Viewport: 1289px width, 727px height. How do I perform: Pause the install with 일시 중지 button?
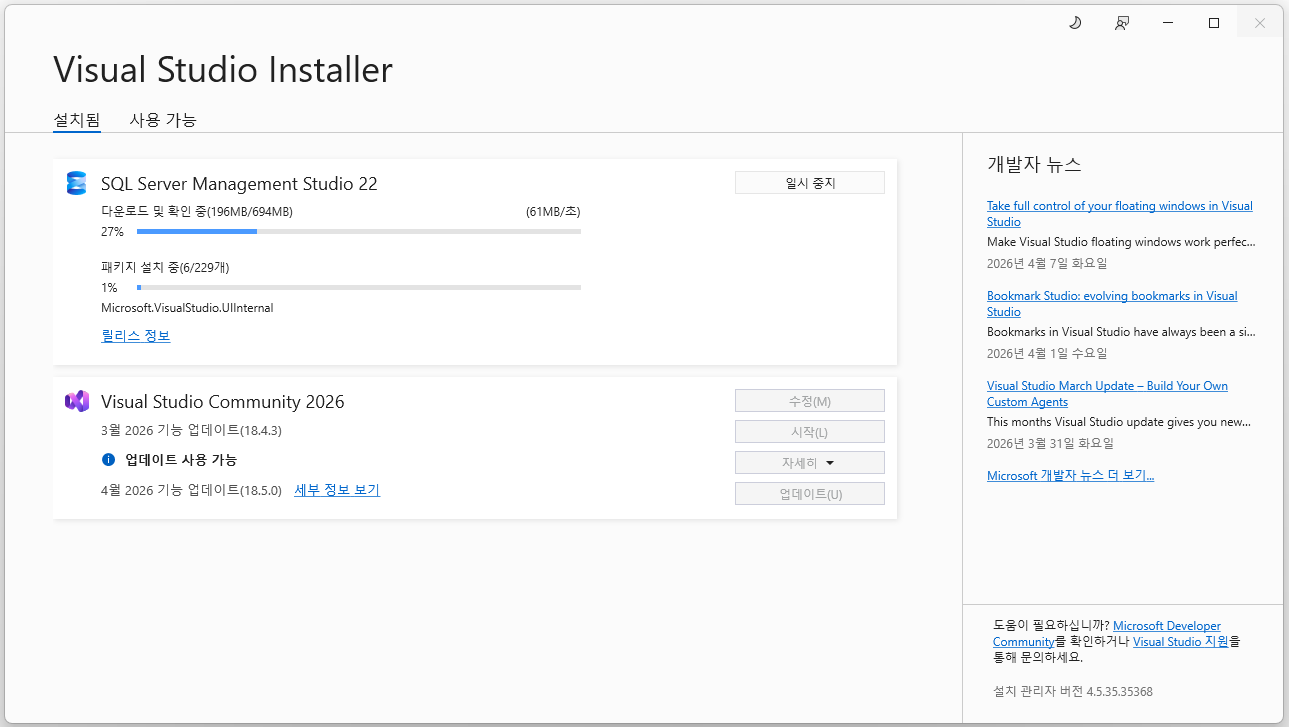coord(810,183)
